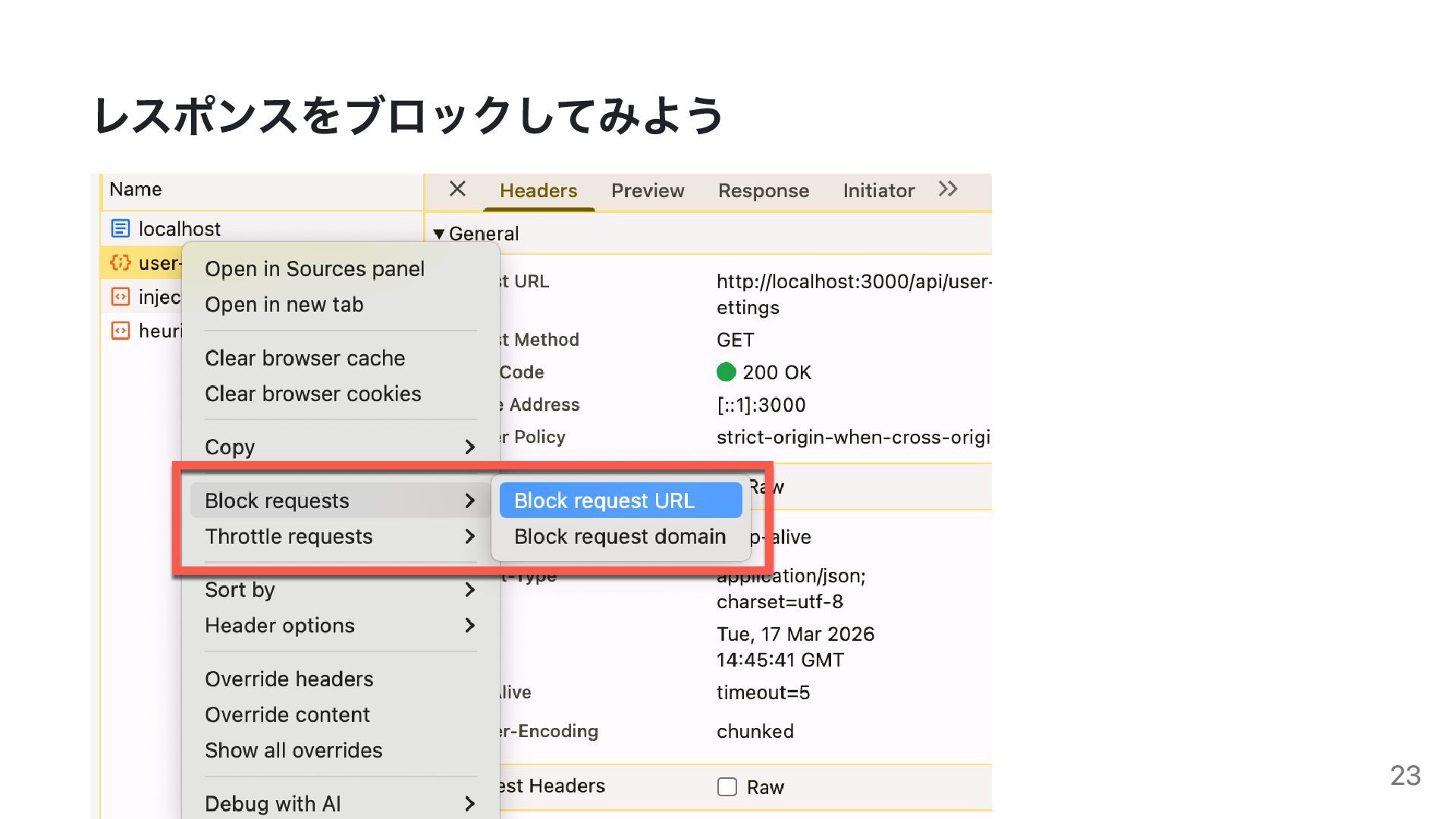Select Block request domain
This screenshot has height=819, width=1456.
click(x=620, y=536)
